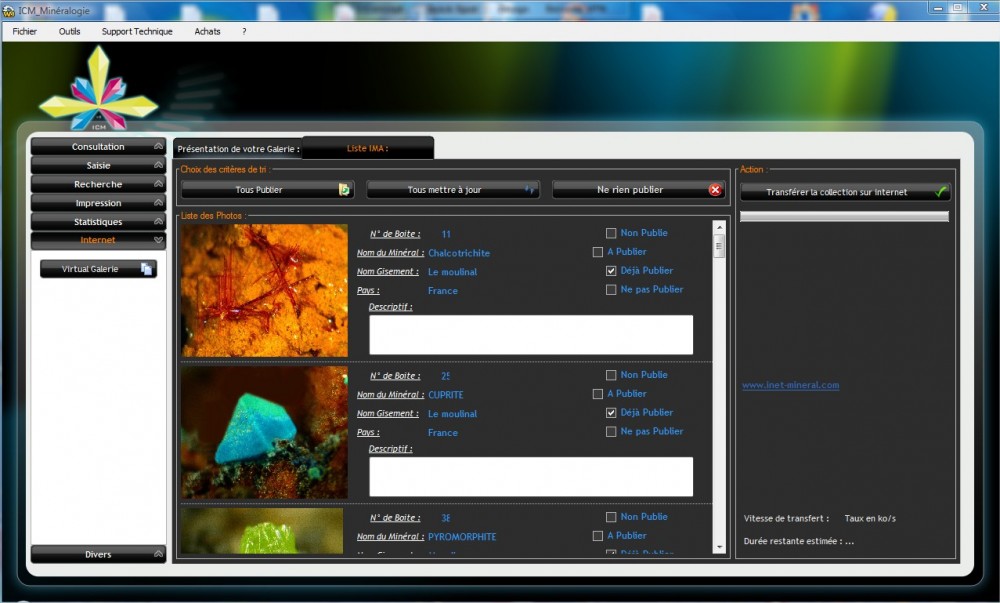This screenshot has width=1000, height=603.
Task: Expand the Recherche section chevron
Action: click(158, 184)
